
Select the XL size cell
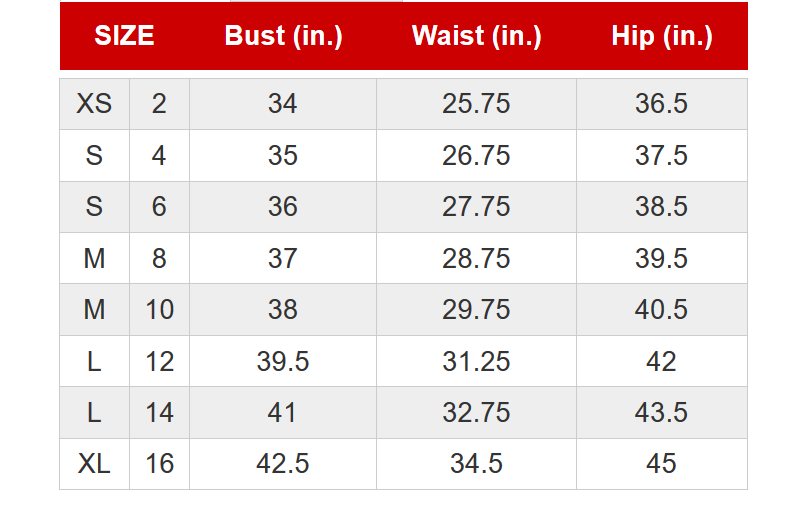coord(94,464)
